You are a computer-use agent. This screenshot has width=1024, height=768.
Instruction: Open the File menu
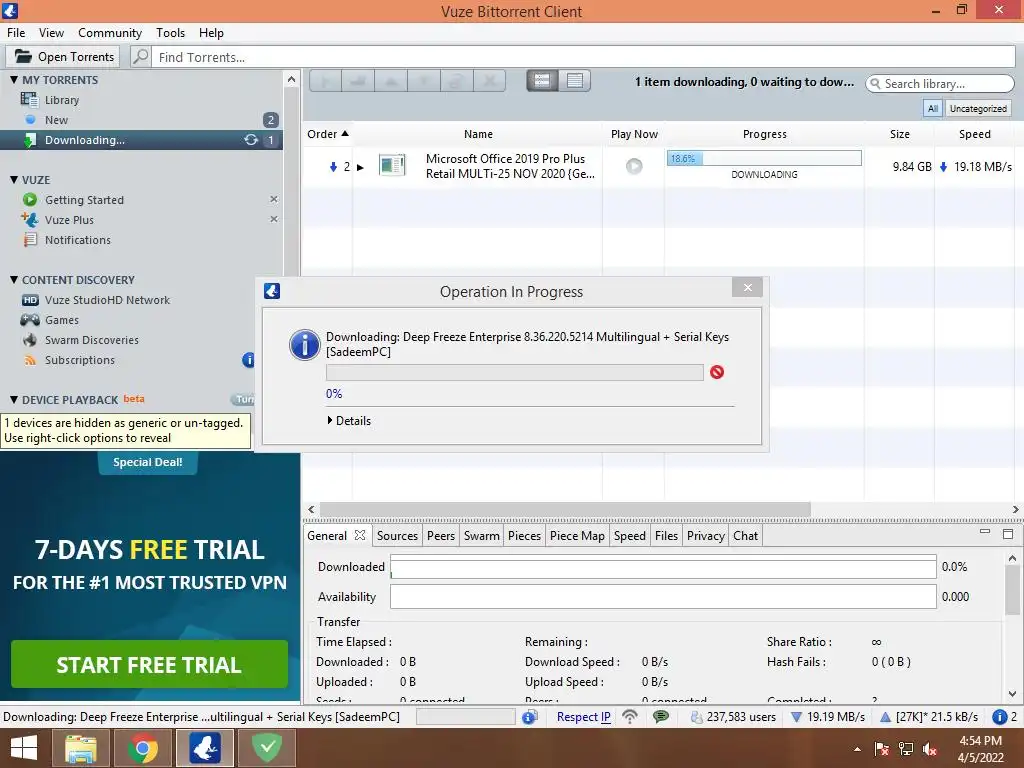[16, 33]
